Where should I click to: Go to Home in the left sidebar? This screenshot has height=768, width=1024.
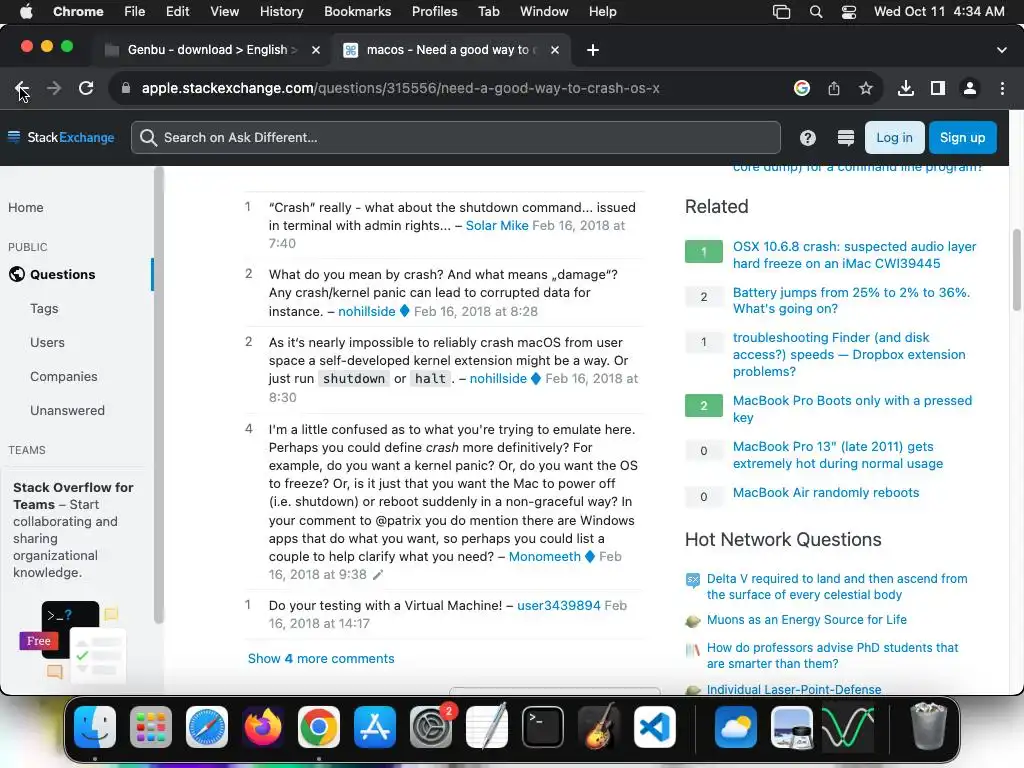click(25, 207)
